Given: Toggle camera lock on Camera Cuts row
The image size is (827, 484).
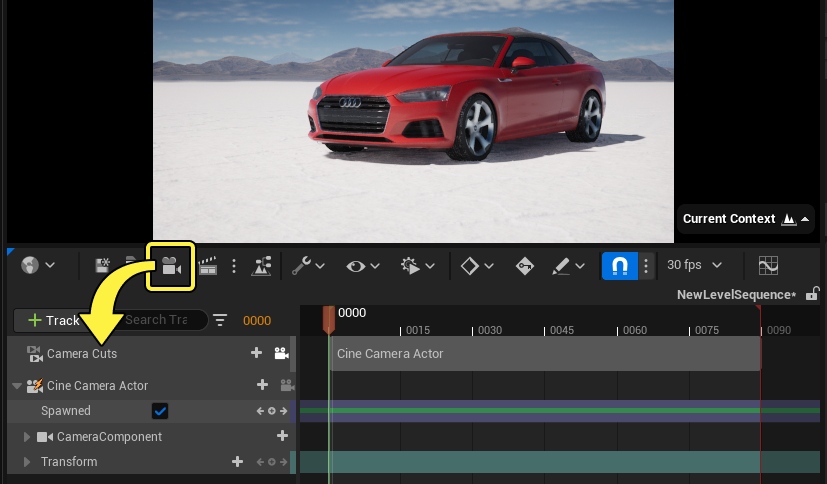Looking at the screenshot, I should click(x=281, y=353).
